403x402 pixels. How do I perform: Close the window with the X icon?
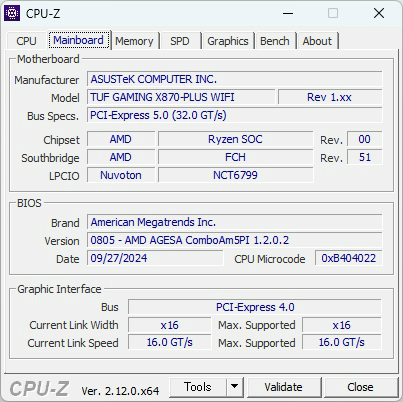tap(379, 13)
